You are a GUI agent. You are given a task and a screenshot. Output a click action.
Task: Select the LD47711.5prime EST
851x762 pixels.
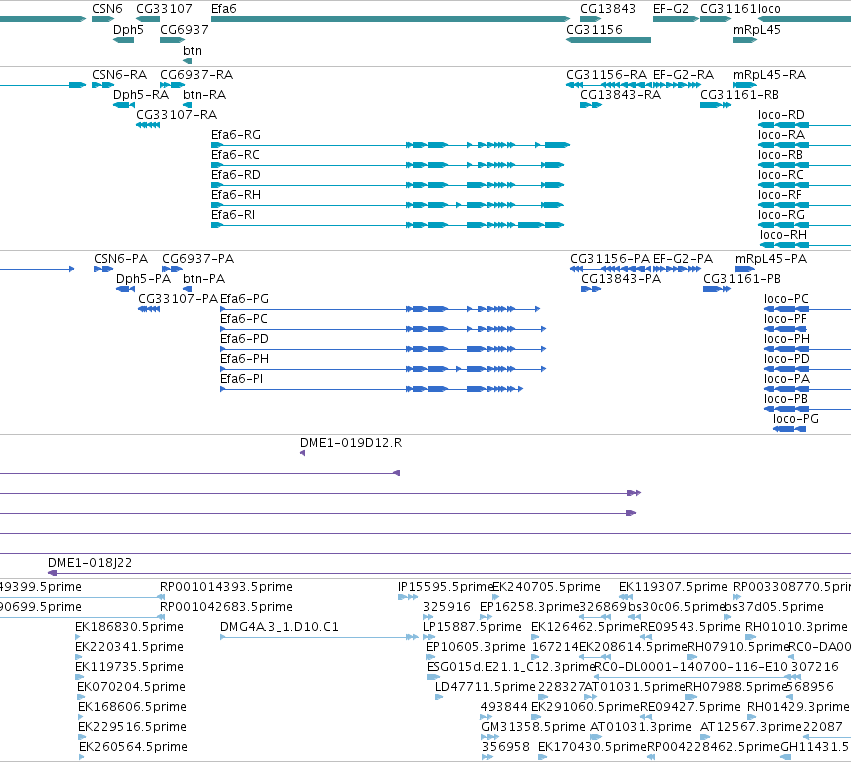point(439,697)
